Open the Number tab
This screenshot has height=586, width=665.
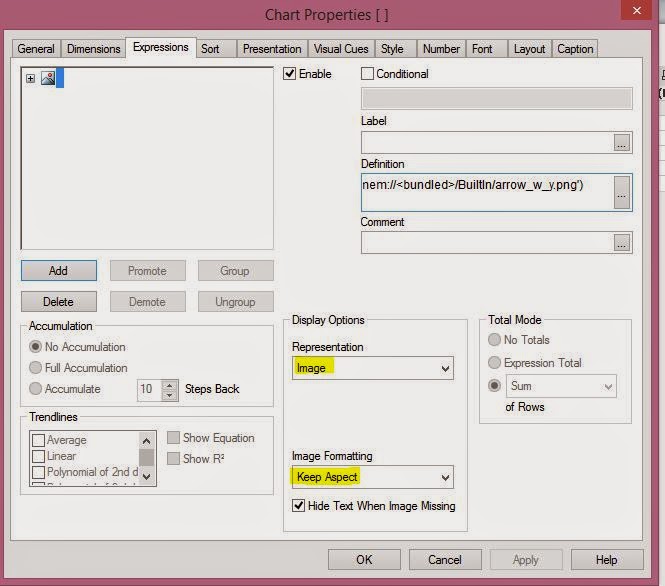point(441,49)
